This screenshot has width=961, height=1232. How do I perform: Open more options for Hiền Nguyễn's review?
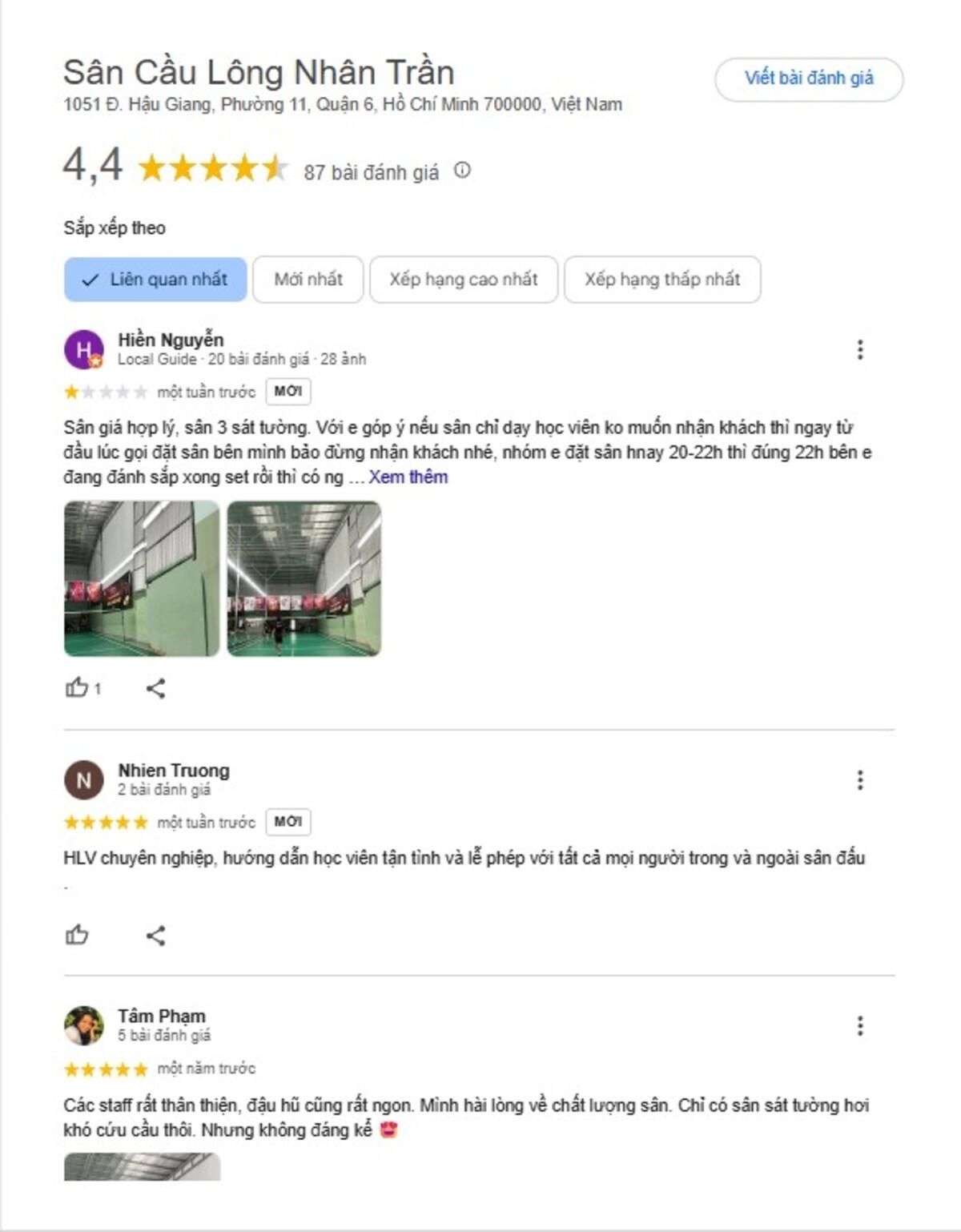860,349
